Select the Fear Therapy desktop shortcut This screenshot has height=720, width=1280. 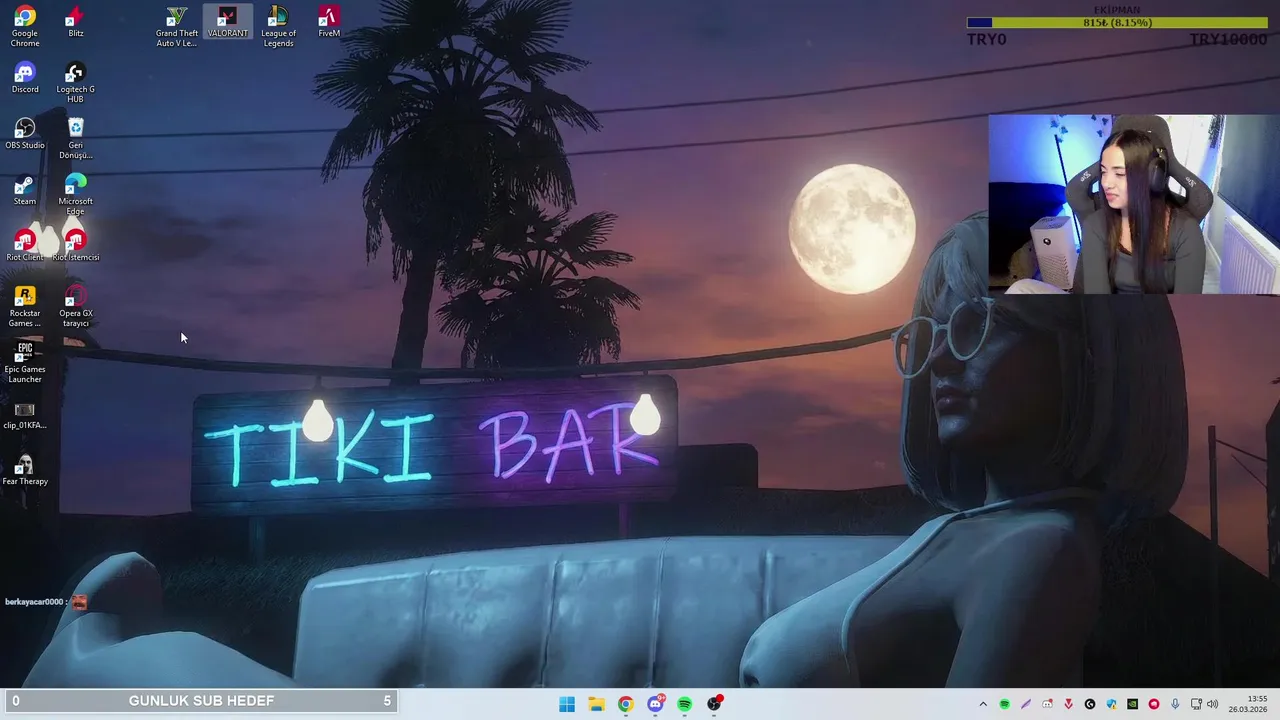tap(25, 470)
